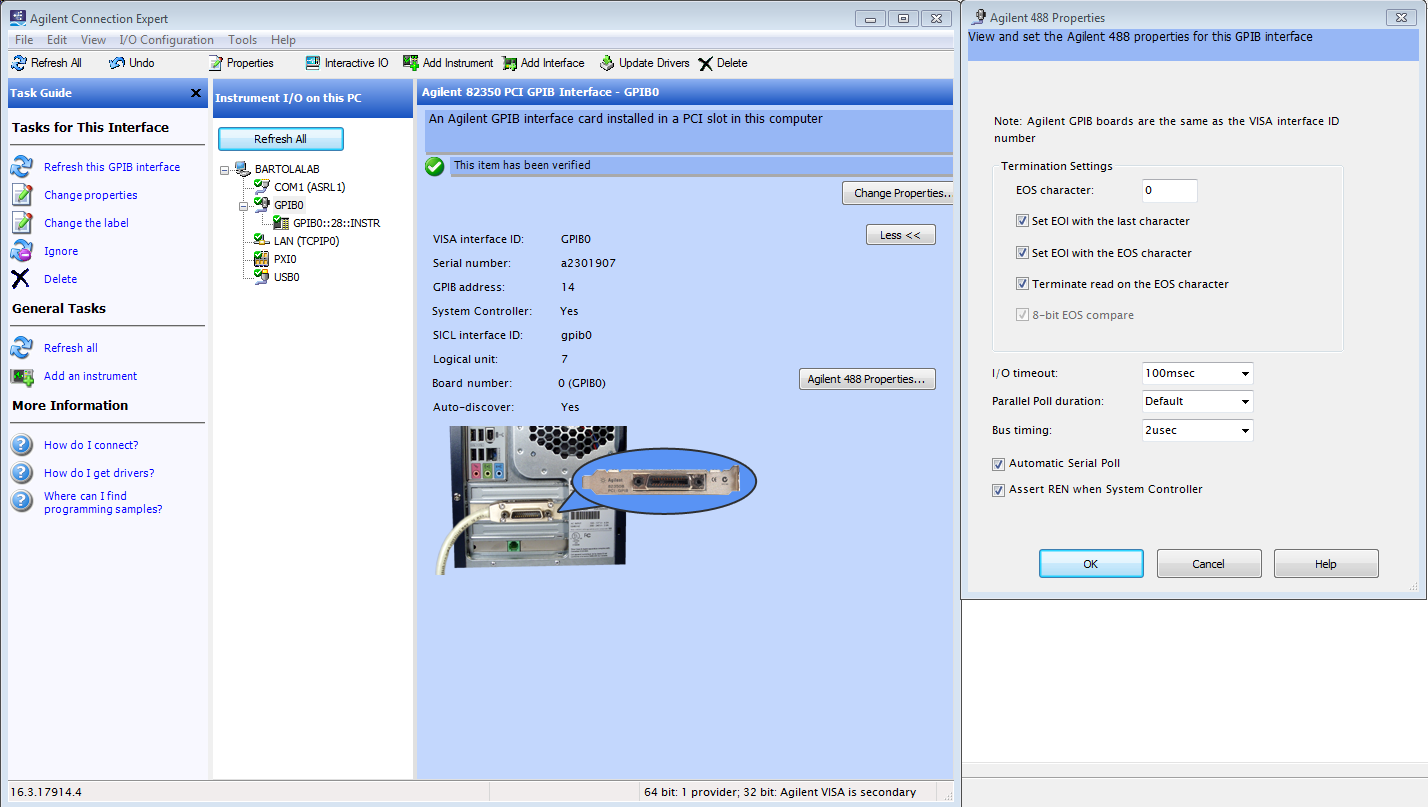Image resolution: width=1428 pixels, height=807 pixels.
Task: Collapse the BARTOLALAB tree node
Action: coord(225,169)
